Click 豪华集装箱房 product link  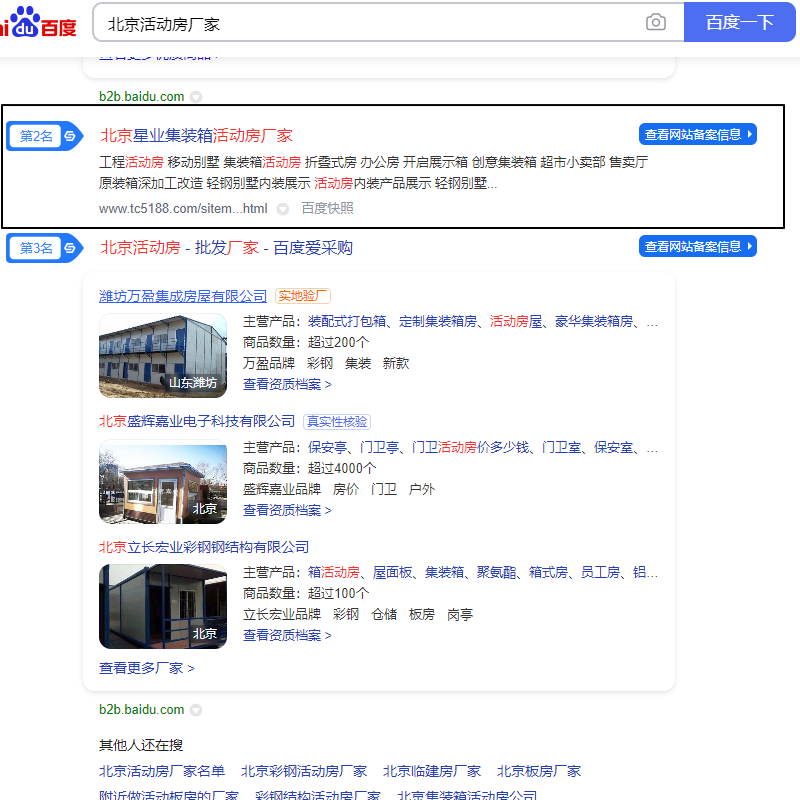click(x=594, y=321)
